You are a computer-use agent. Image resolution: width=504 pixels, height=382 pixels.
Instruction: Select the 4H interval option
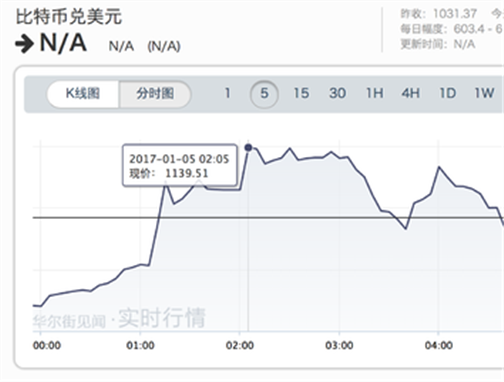point(411,93)
